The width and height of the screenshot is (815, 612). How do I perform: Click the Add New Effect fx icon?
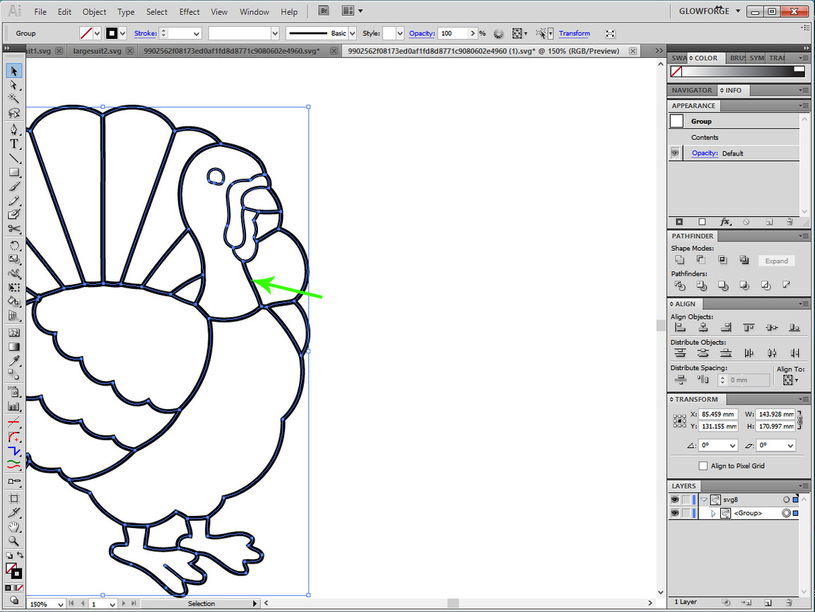(x=725, y=222)
